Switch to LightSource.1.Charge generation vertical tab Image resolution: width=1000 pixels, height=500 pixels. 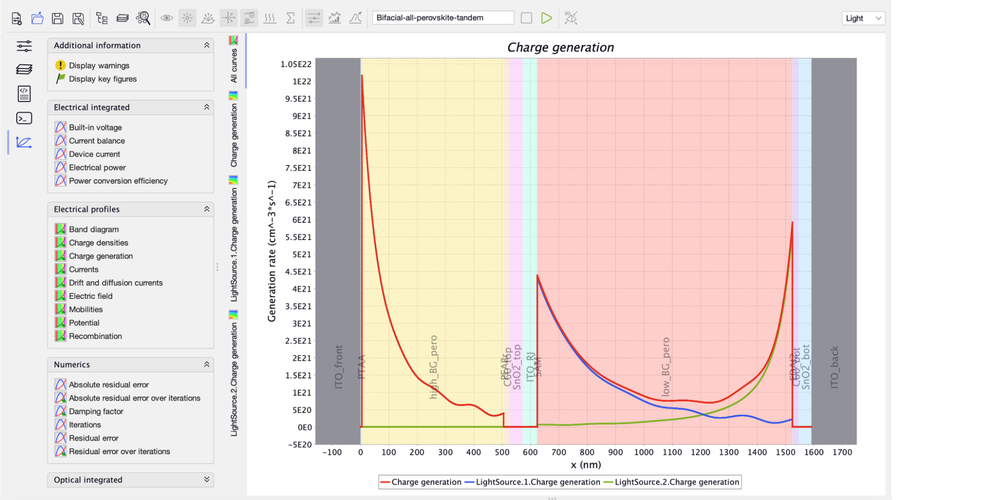(x=234, y=239)
